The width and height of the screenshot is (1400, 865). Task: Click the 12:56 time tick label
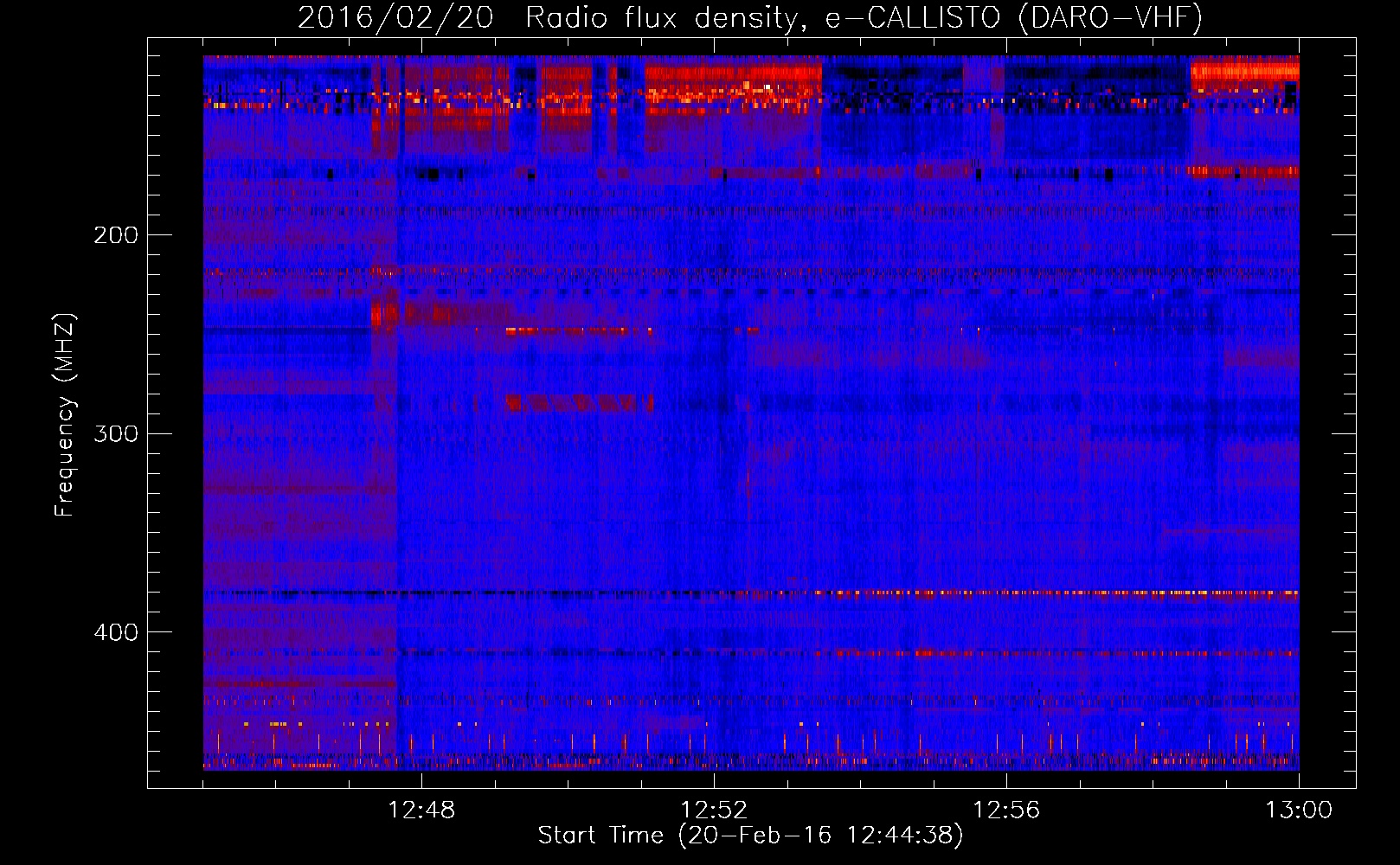click(x=1006, y=811)
